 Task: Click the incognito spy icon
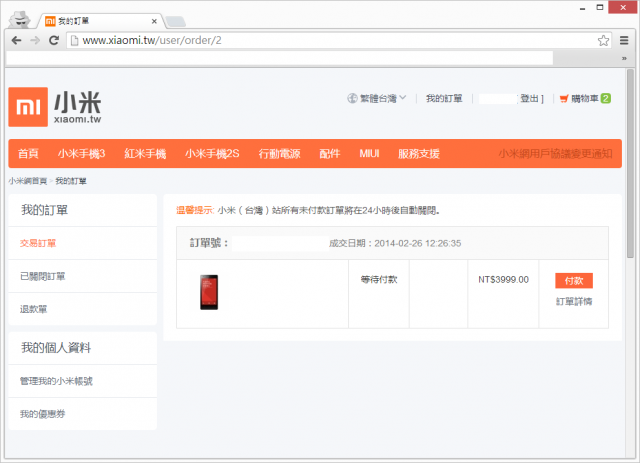20,19
